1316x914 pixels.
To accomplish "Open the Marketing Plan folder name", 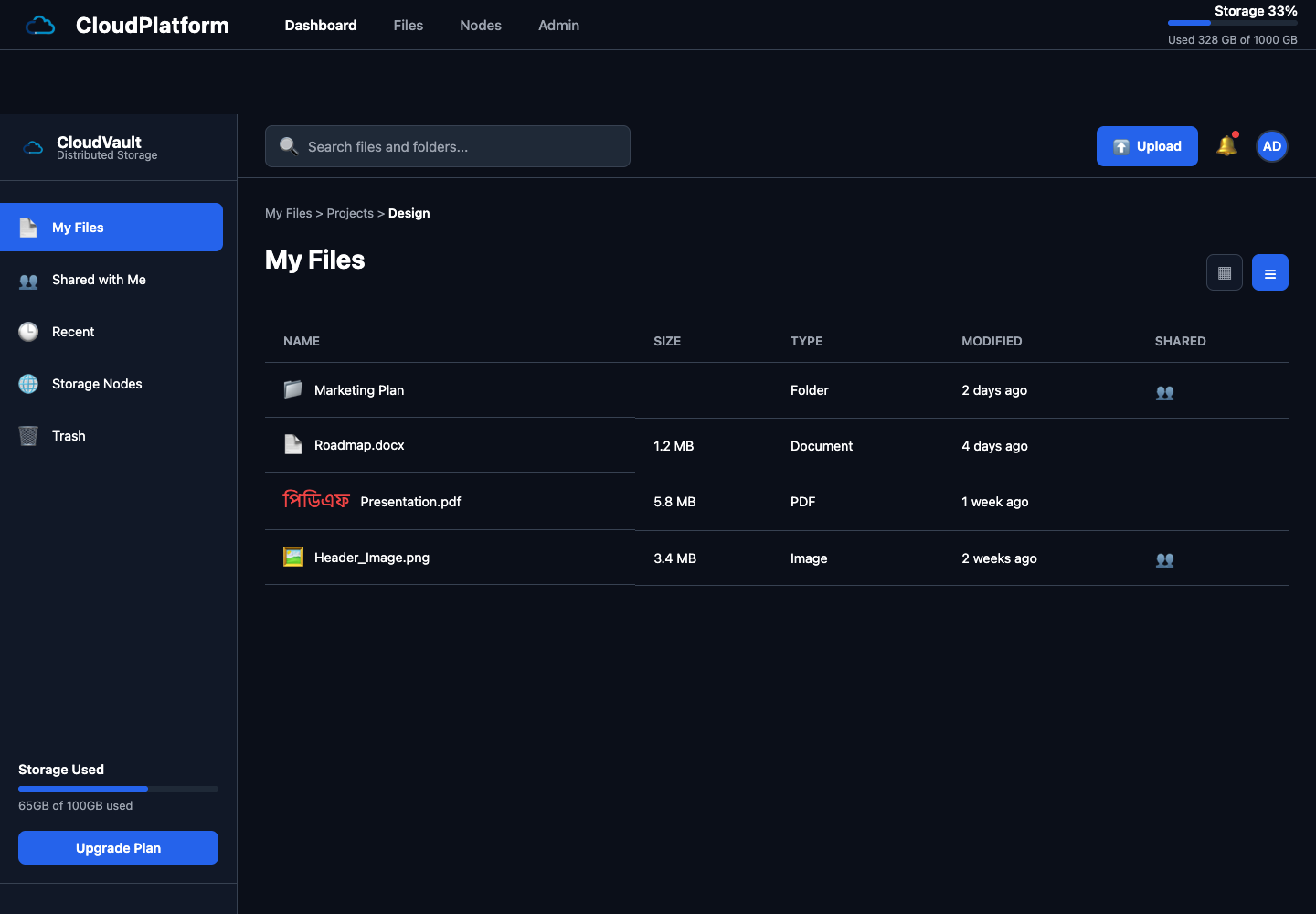I will coord(359,390).
